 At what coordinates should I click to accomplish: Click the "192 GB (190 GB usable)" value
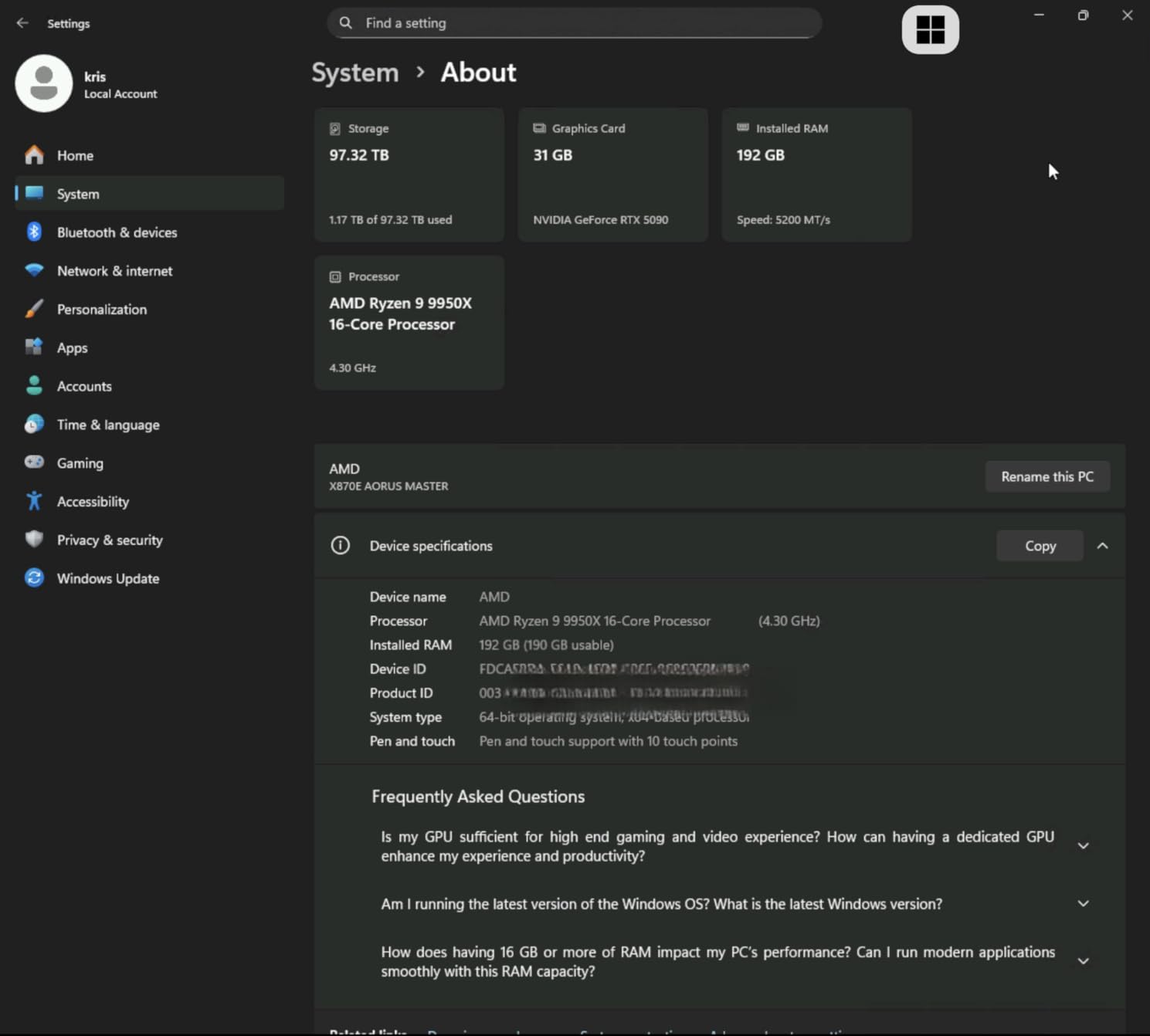pyautogui.click(x=547, y=645)
